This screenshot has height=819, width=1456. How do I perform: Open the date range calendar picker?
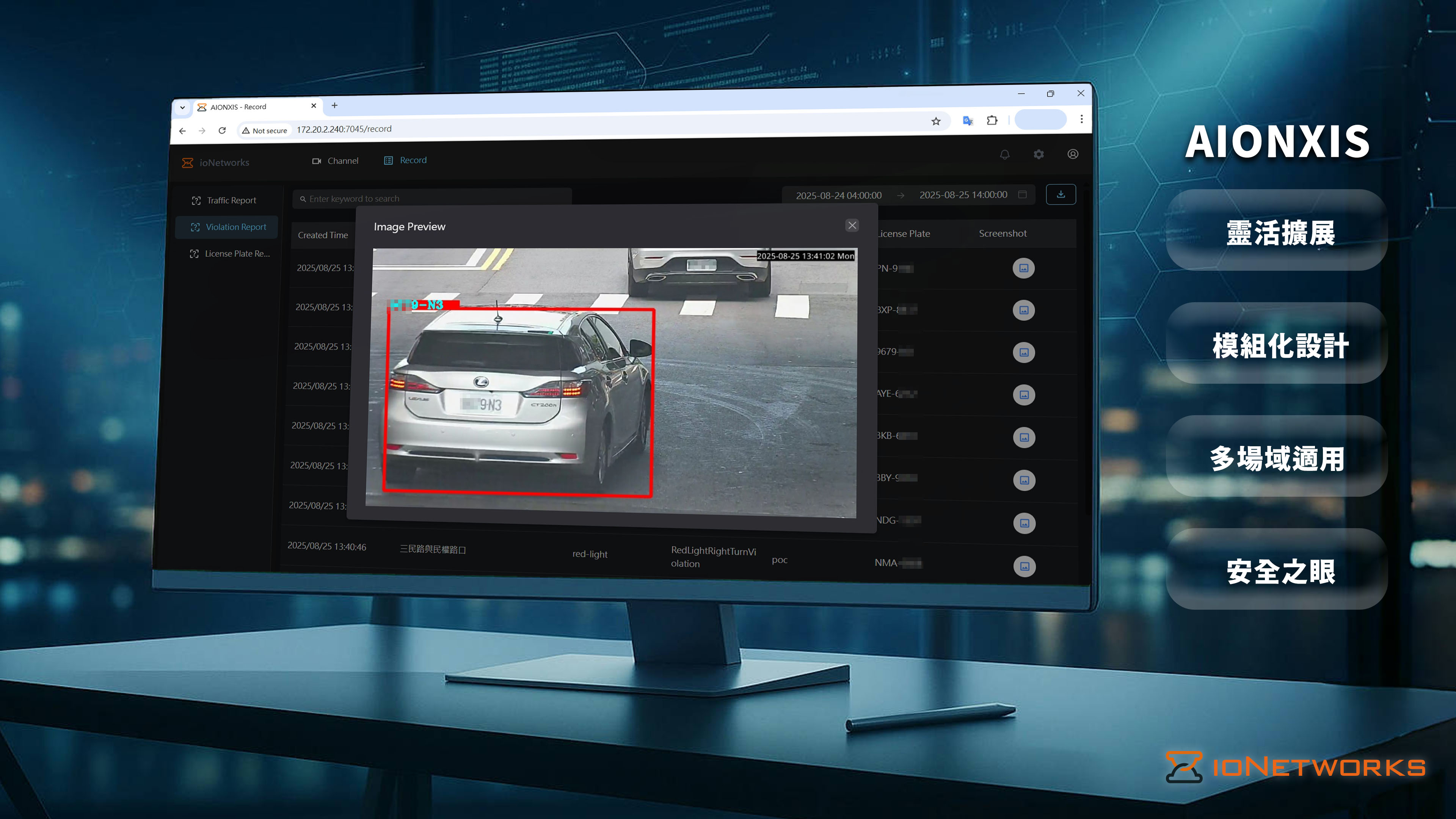1022,195
